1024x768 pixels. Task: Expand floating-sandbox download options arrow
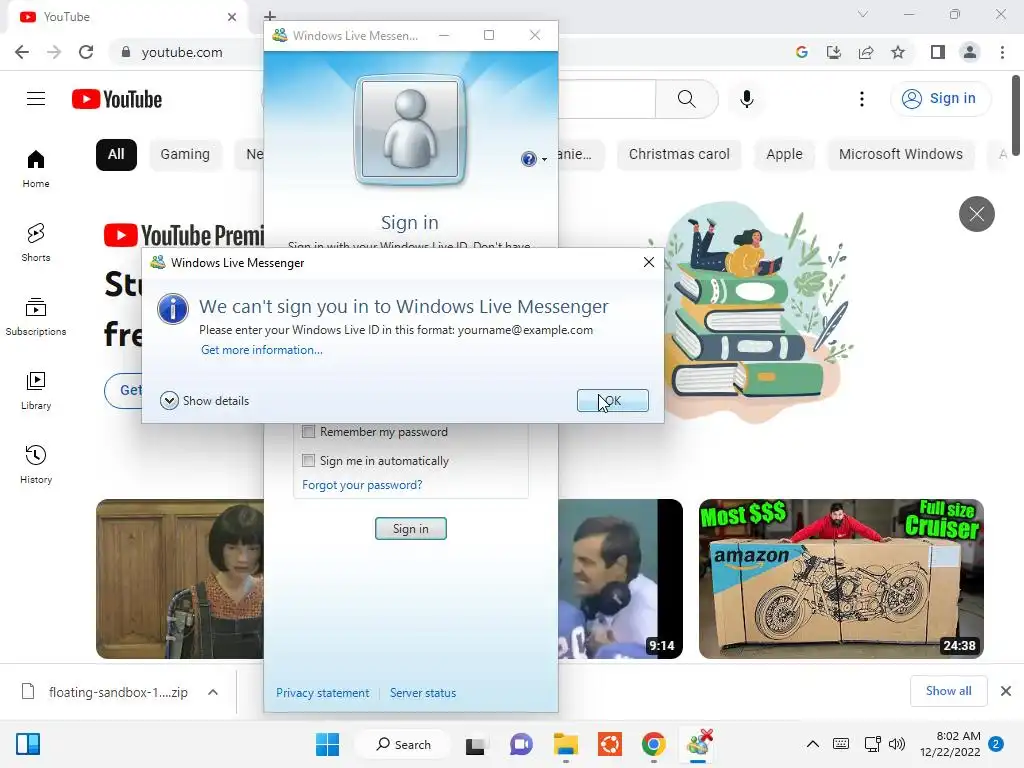[213, 692]
